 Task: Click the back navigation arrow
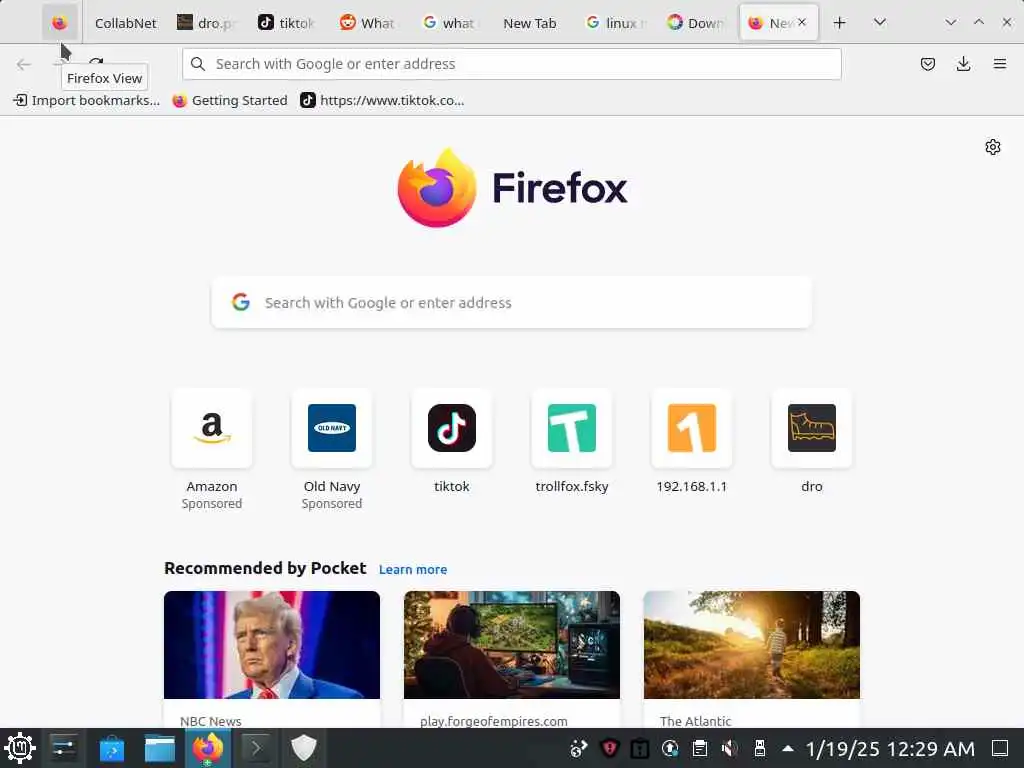[24, 64]
